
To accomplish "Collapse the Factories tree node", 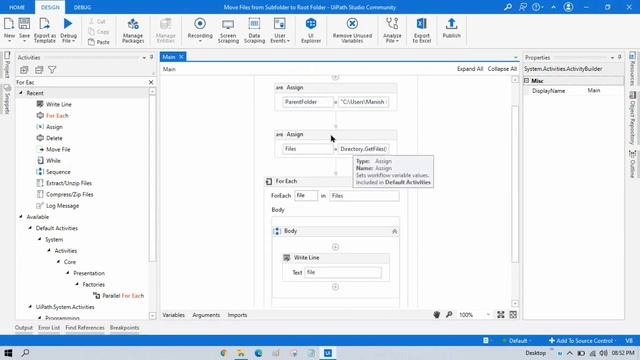I will pyautogui.click(x=77, y=284).
